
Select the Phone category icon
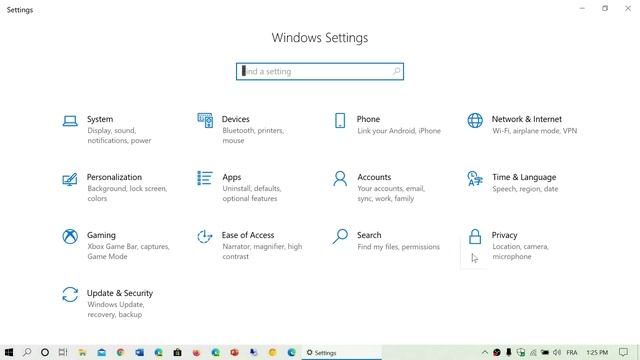[340, 120]
